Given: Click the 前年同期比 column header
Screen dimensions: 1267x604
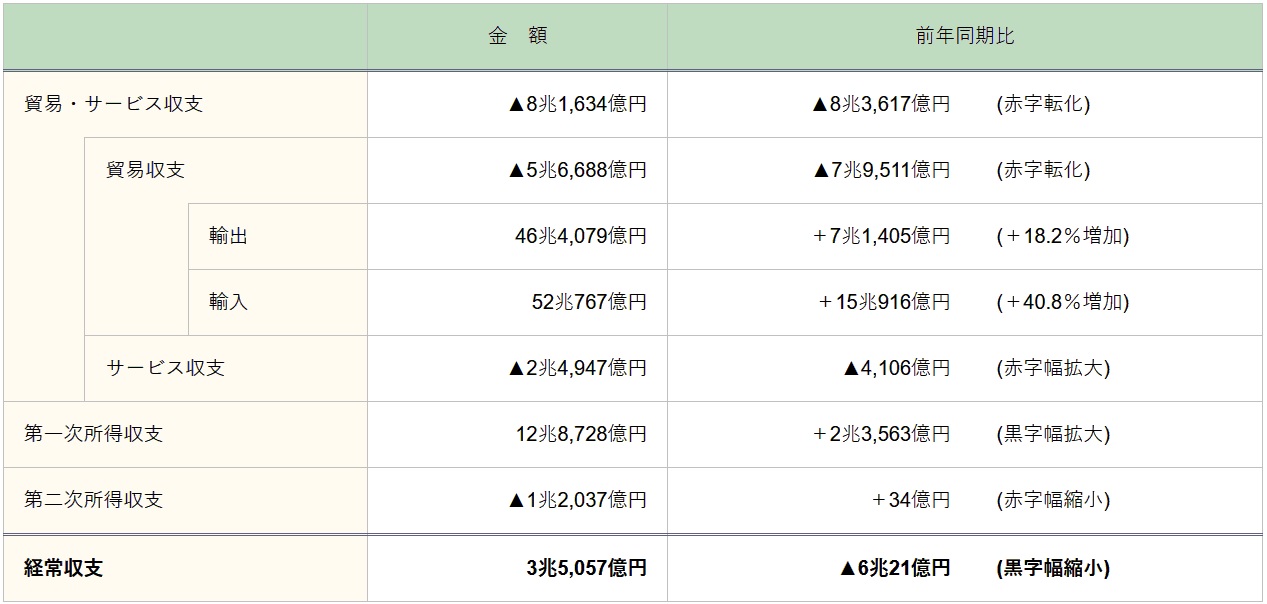Looking at the screenshot, I should [965, 36].
